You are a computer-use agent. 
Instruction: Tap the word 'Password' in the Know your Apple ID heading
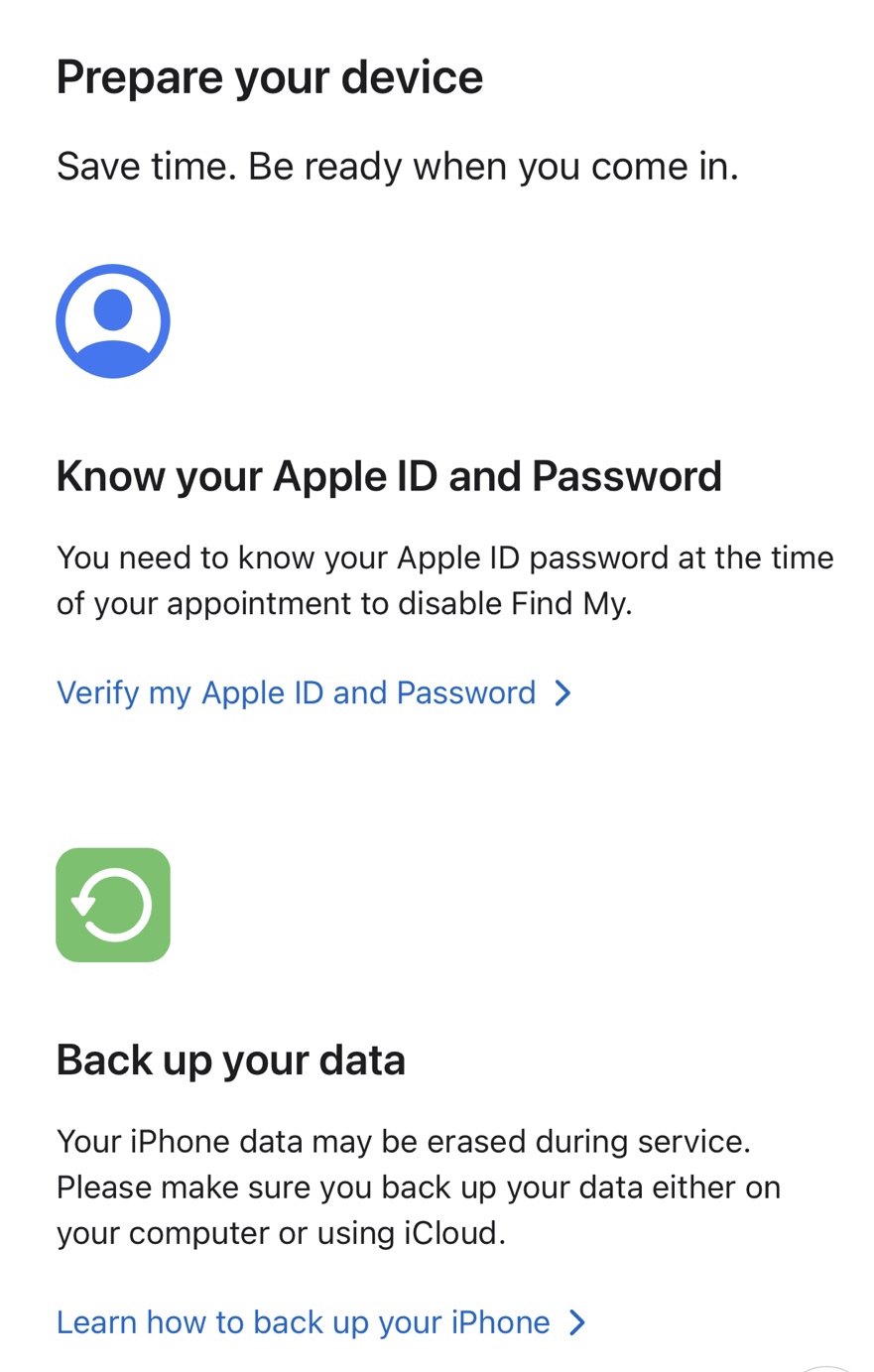pos(626,476)
